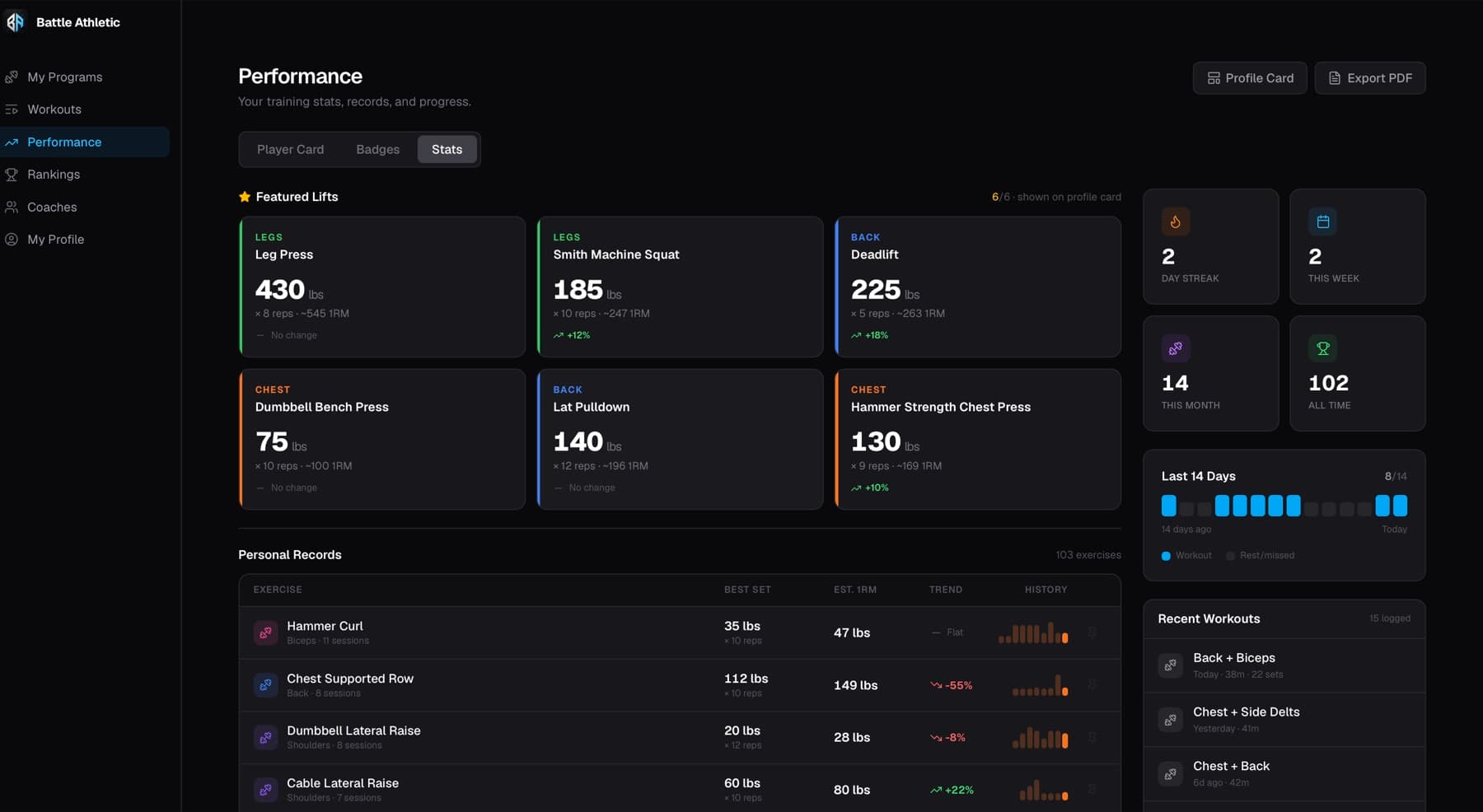Select the Stats tab
Screen dimensions: 1483x812
tap(447, 150)
